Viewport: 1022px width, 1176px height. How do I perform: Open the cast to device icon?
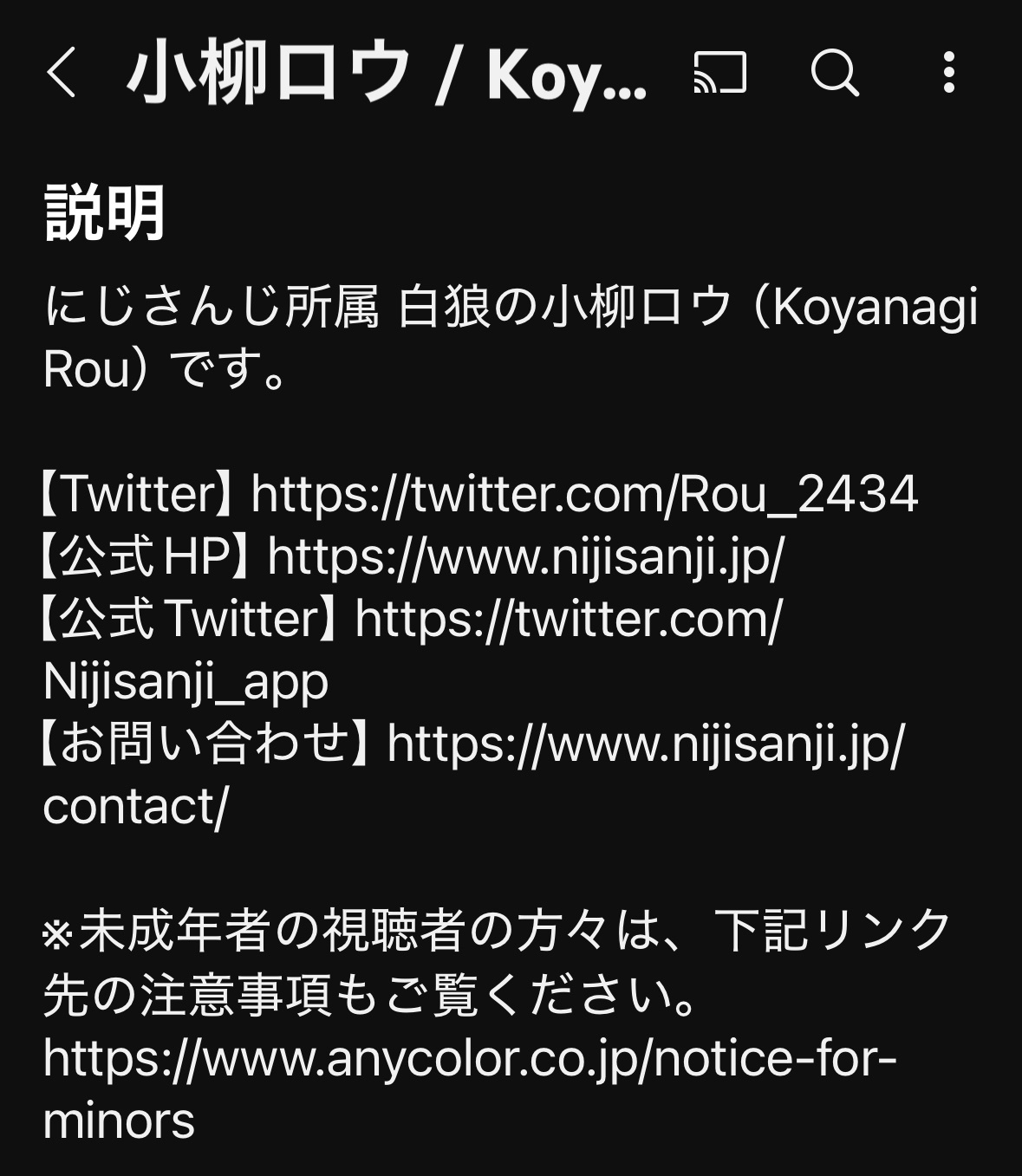(x=719, y=72)
